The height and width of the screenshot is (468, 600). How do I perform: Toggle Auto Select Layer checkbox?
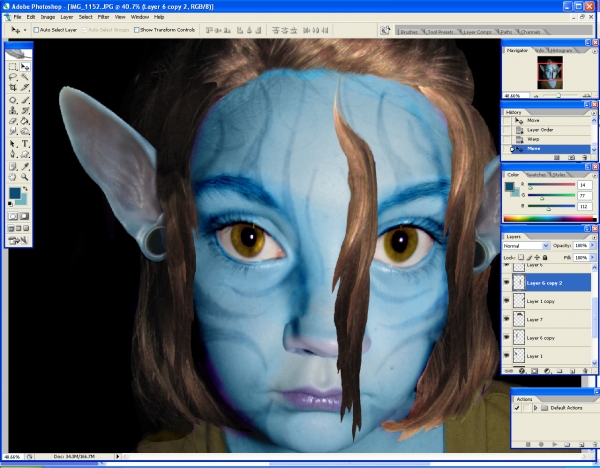click(36, 30)
